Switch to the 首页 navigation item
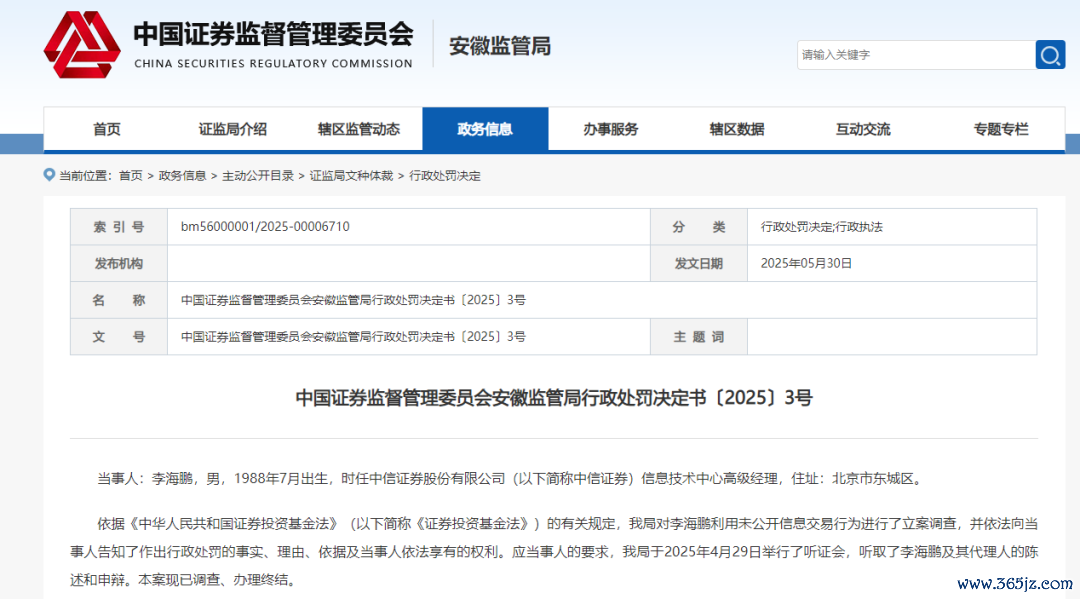Image resolution: width=1080 pixels, height=599 pixels. [107, 128]
